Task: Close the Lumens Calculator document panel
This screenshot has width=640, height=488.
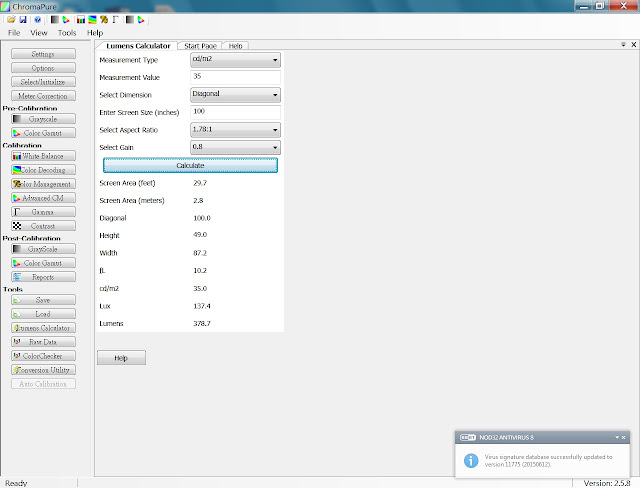Action: click(x=633, y=44)
